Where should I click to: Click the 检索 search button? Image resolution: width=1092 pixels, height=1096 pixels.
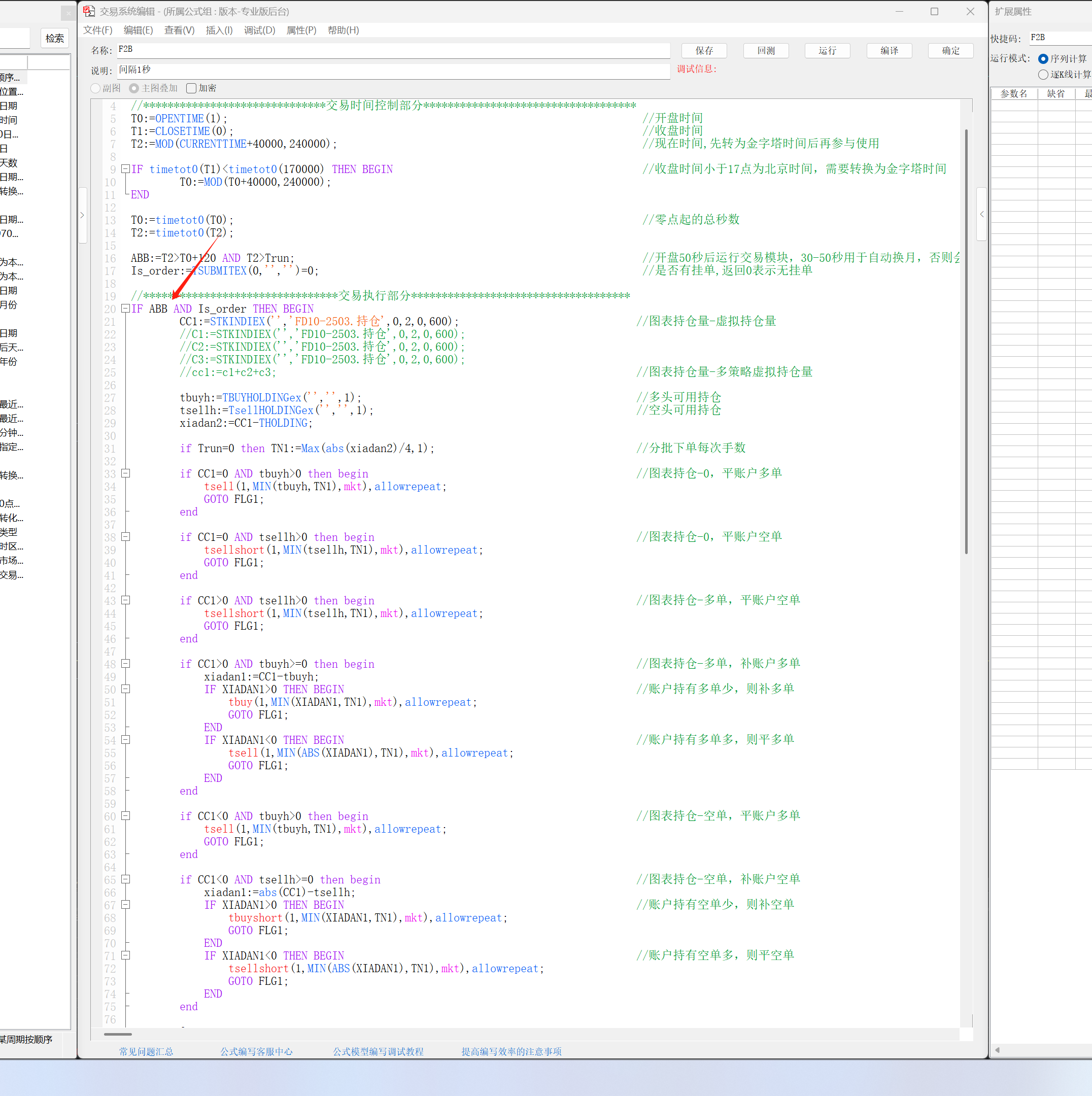click(x=55, y=38)
